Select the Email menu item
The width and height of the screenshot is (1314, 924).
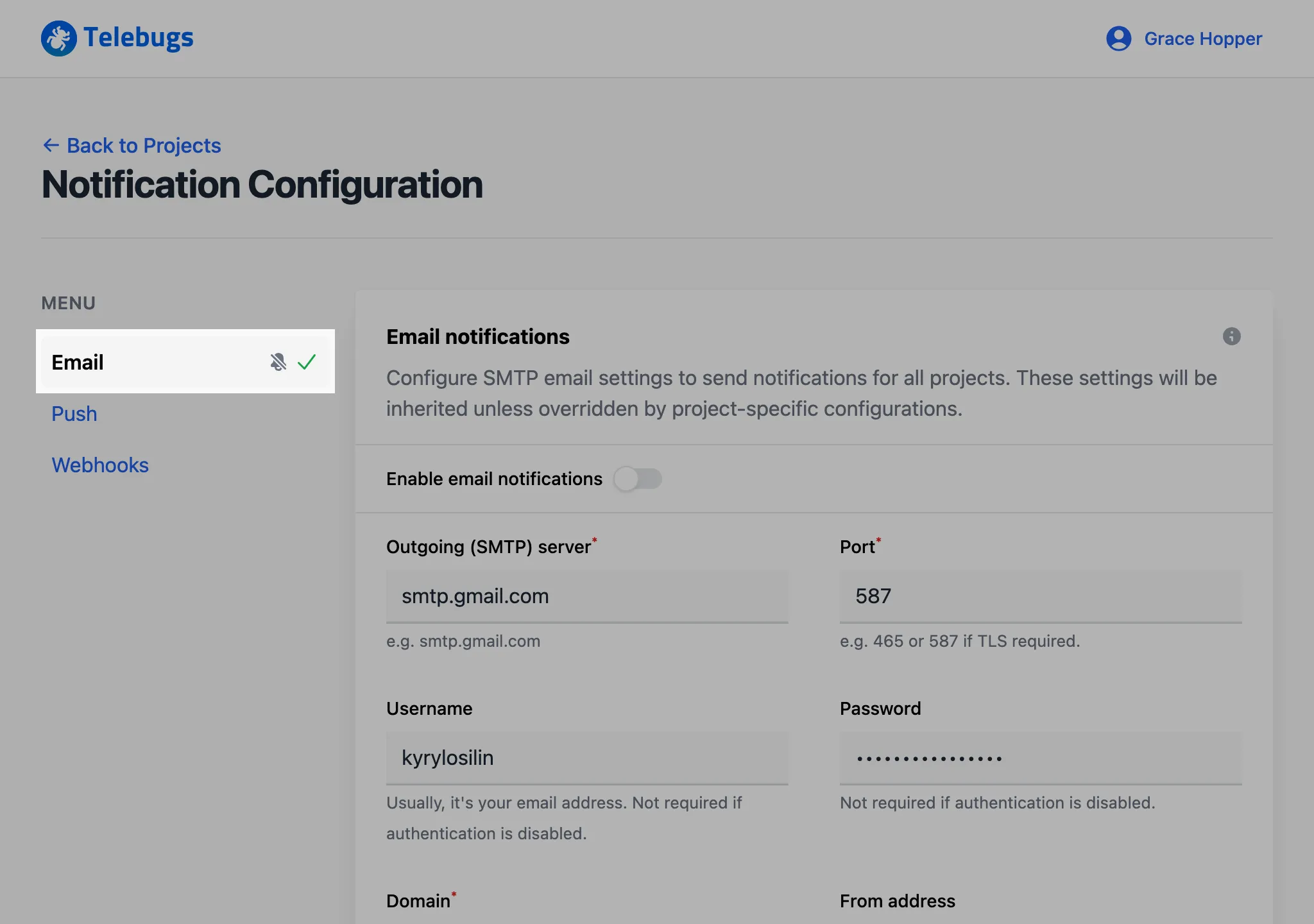[x=185, y=362]
